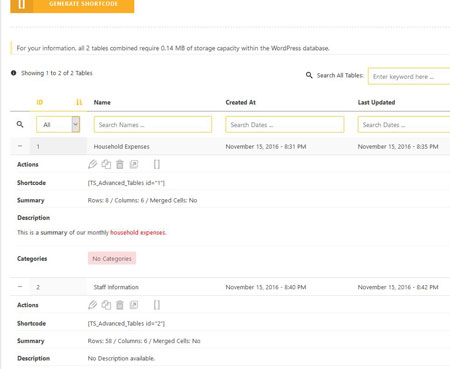Click the No Categories badge
Image resolution: width=450 pixels, height=369 pixels.
(112, 258)
